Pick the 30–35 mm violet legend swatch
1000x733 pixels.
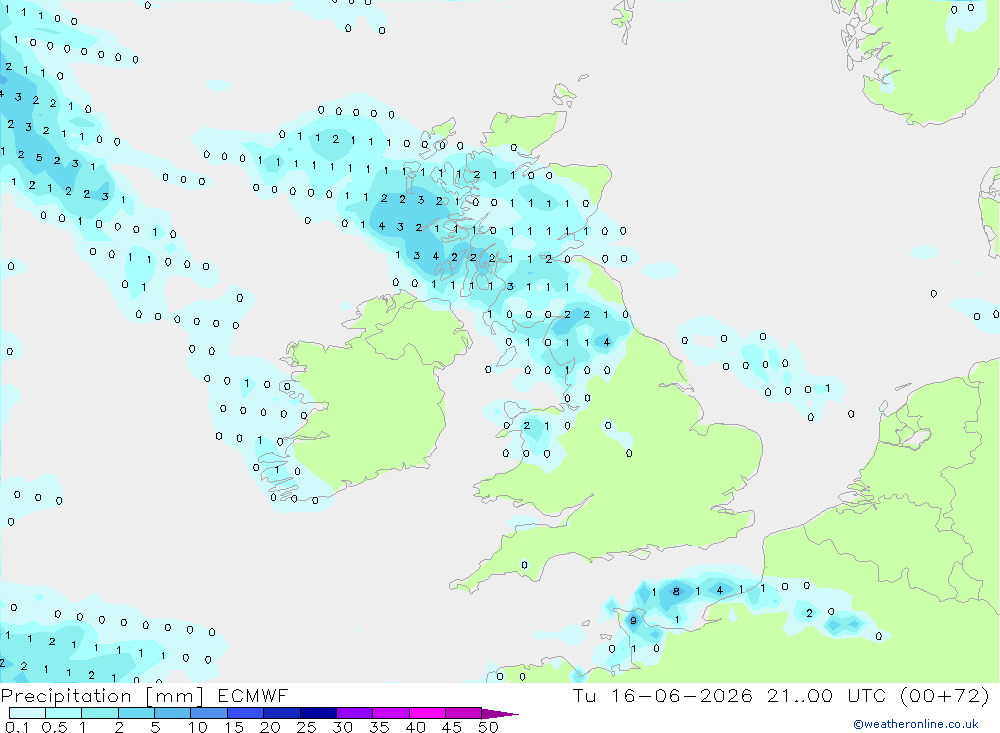click(355, 713)
